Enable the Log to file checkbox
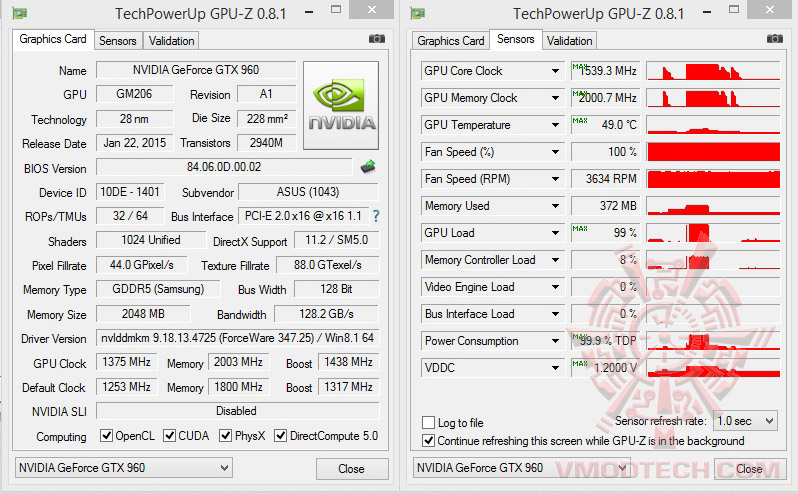Image resolution: width=798 pixels, height=494 pixels. 428,423
